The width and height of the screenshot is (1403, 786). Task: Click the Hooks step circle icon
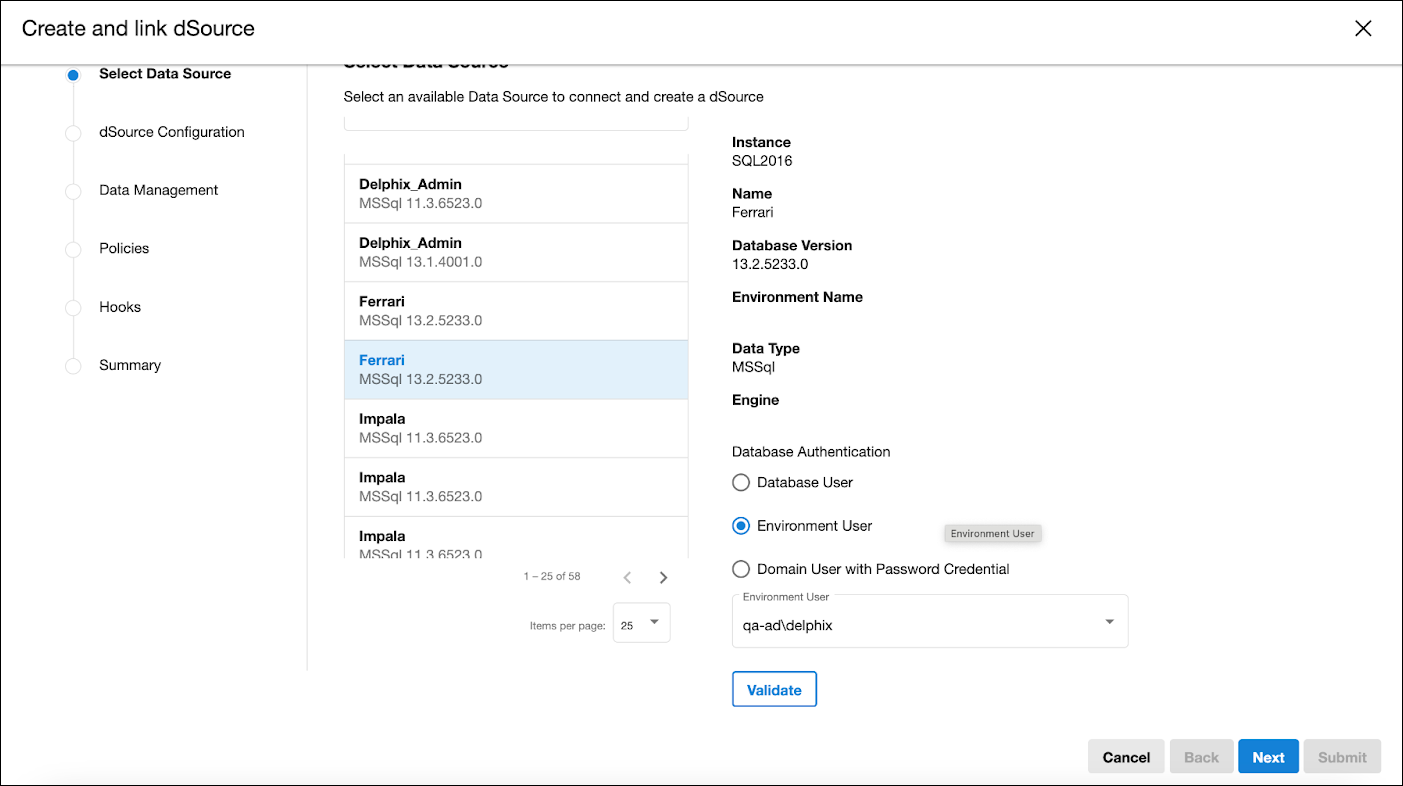(x=72, y=308)
